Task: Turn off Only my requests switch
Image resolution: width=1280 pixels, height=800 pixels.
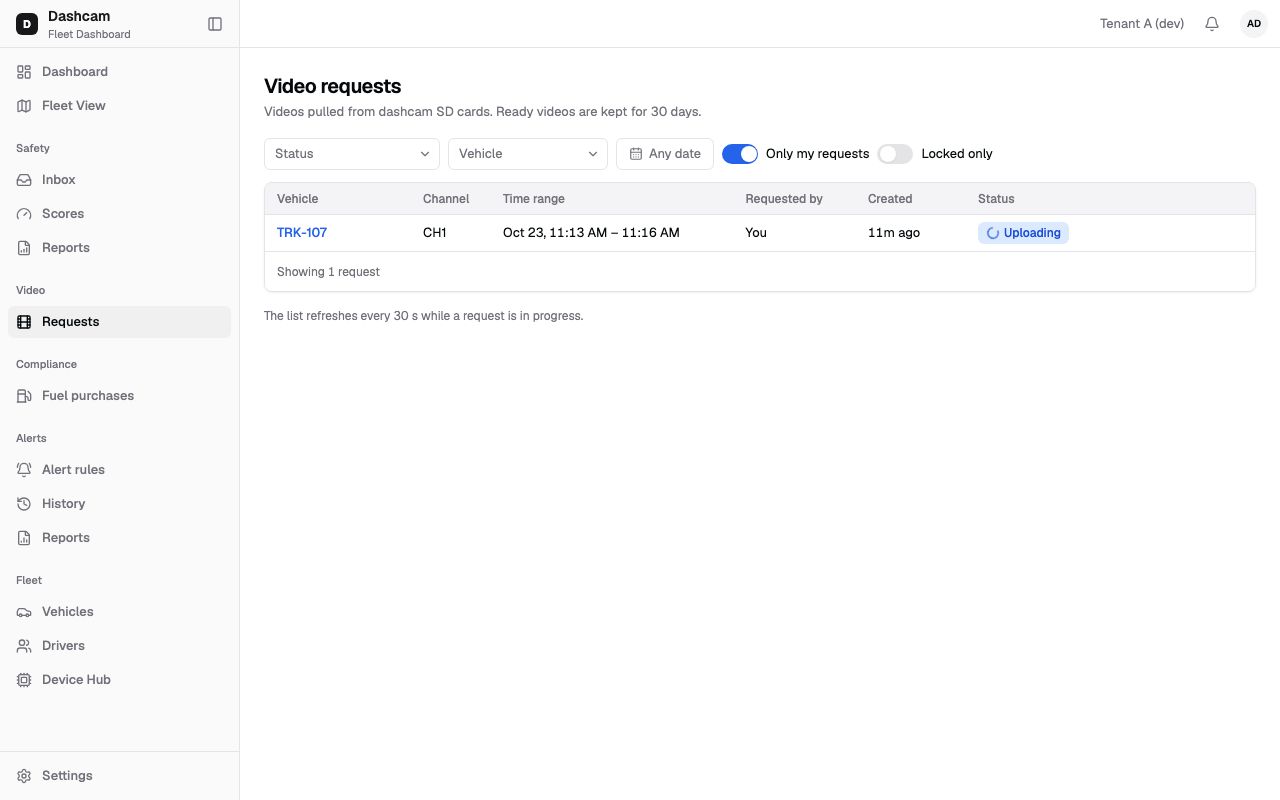Action: (x=740, y=154)
